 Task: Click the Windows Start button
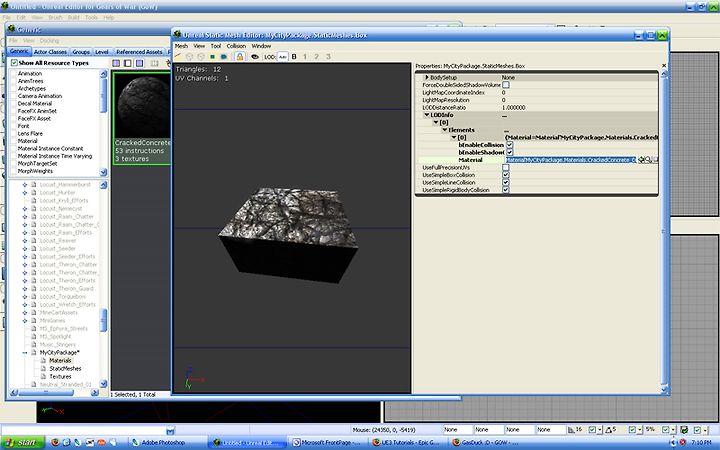pyautogui.click(x=22, y=443)
